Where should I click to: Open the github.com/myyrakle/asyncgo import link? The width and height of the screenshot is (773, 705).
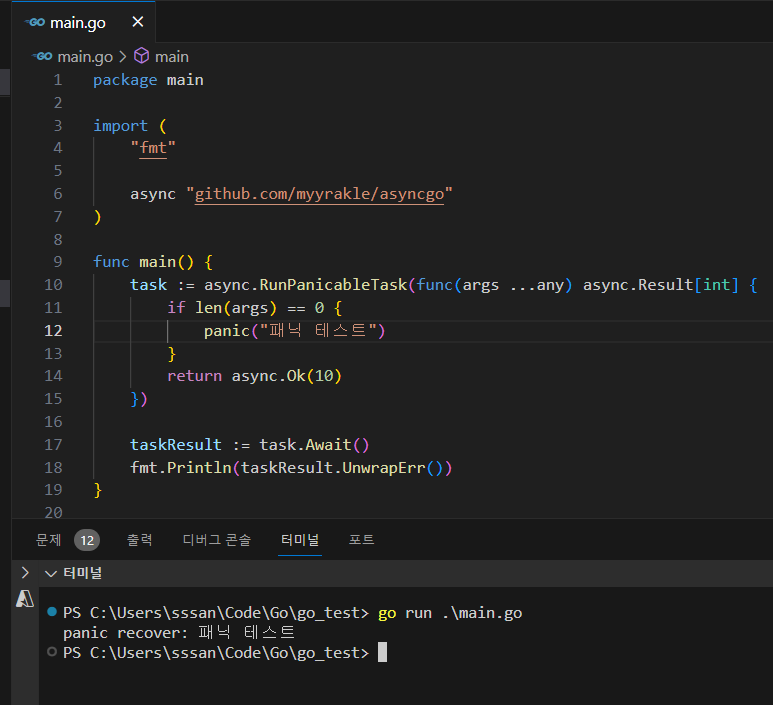319,194
